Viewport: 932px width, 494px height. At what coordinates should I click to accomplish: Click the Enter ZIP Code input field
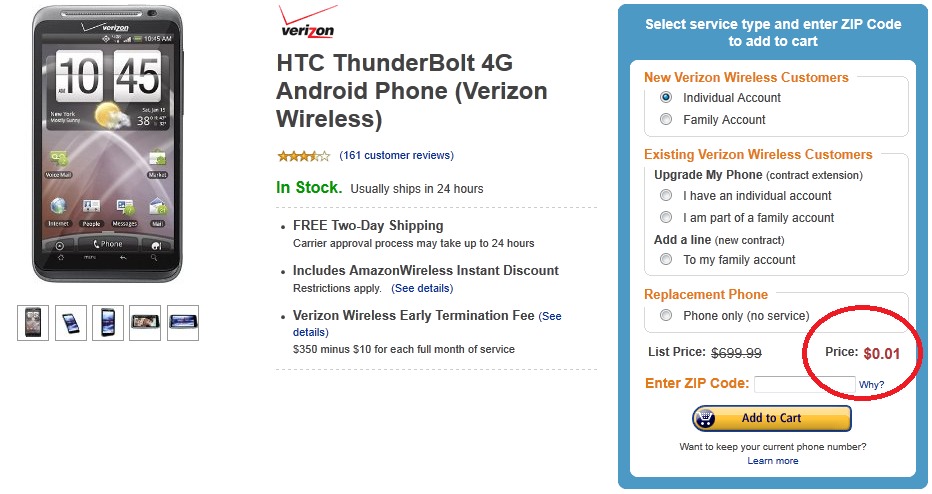click(805, 385)
